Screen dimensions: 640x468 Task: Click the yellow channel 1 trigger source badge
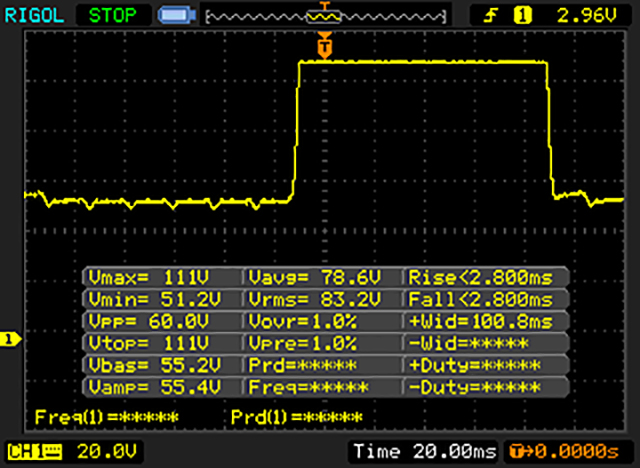pos(522,16)
